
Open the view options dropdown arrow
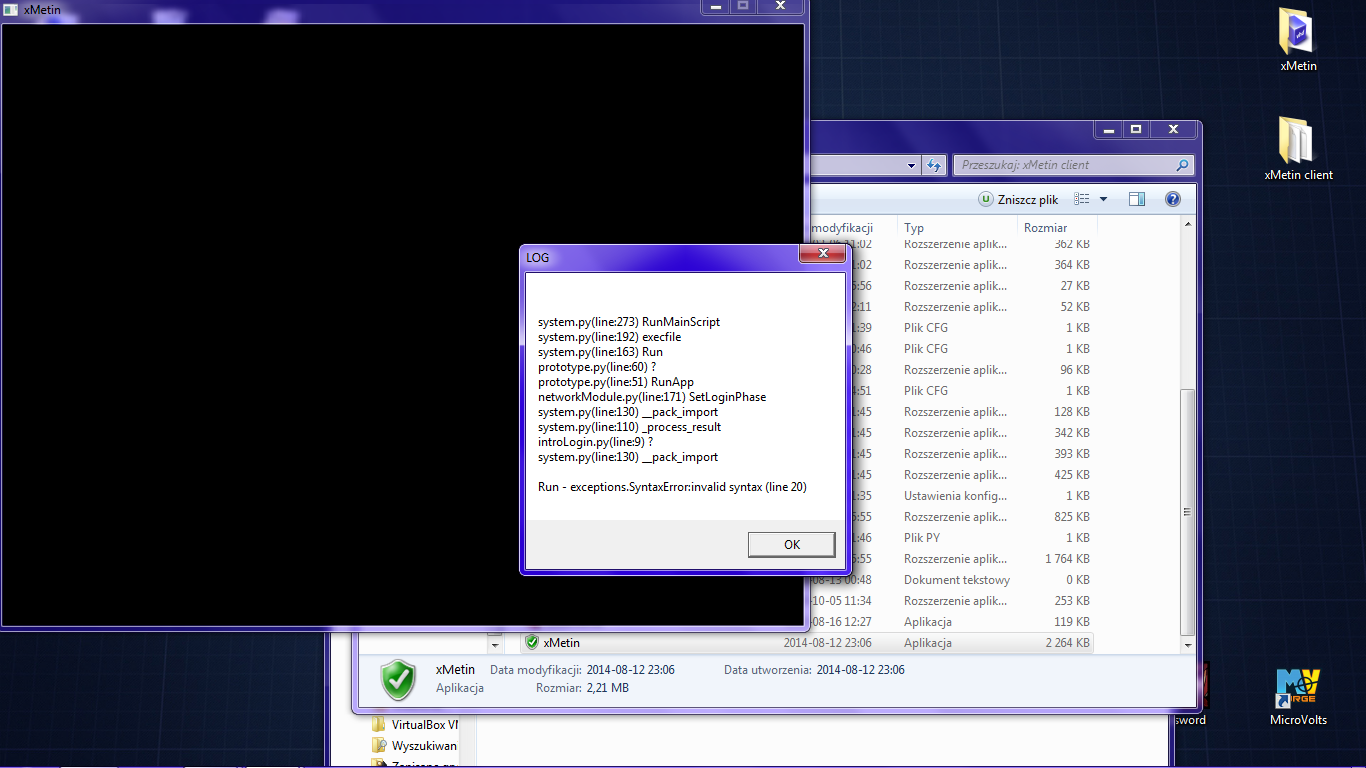tap(1103, 199)
